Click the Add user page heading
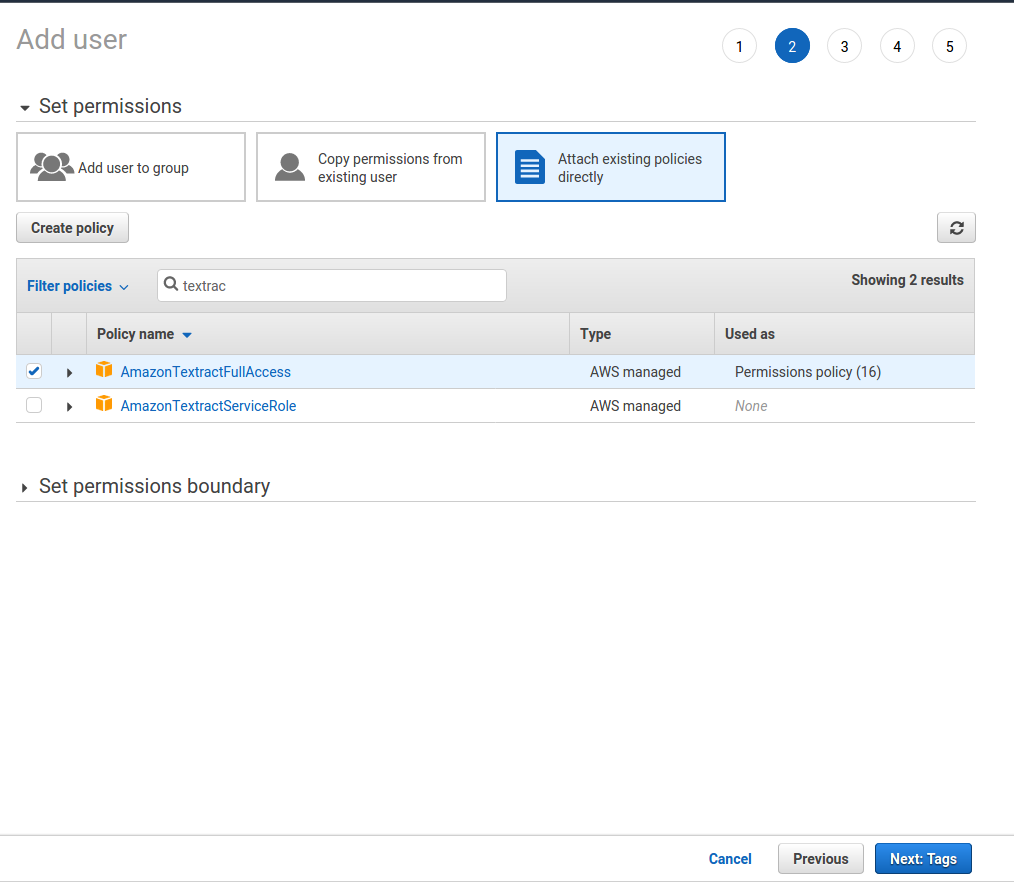Screen dimensions: 1014x882 [72, 39]
